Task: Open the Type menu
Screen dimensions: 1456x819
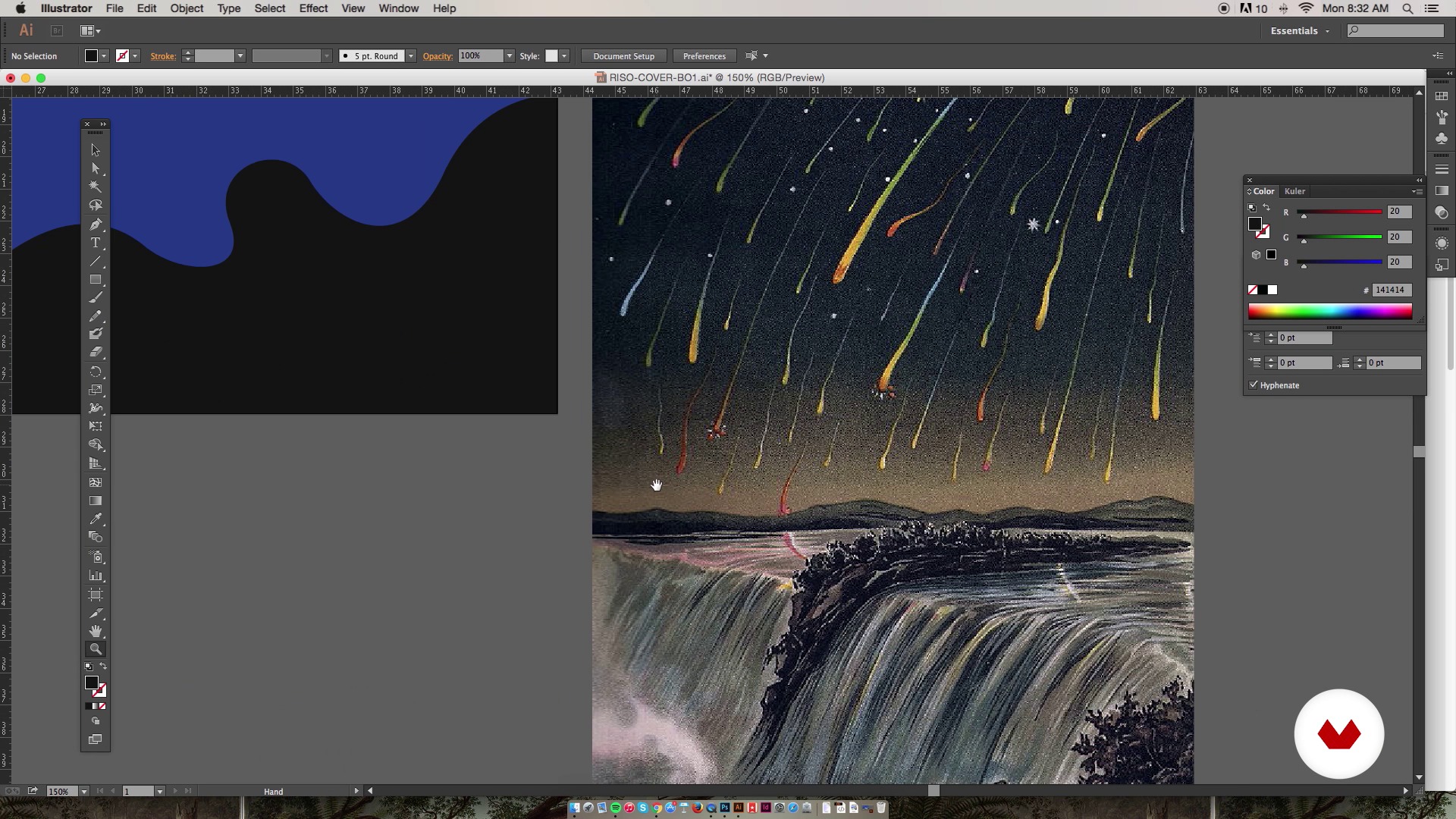Action: pos(228,8)
